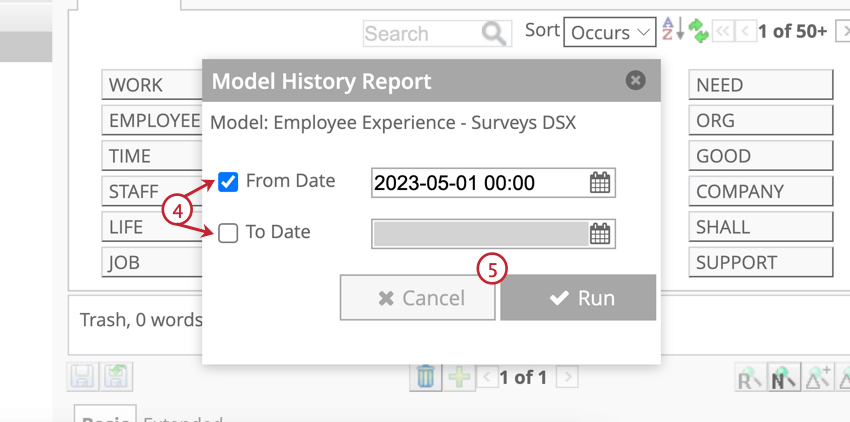Image resolution: width=850 pixels, height=422 pixels.
Task: Click the green plus add icon
Action: point(459,377)
